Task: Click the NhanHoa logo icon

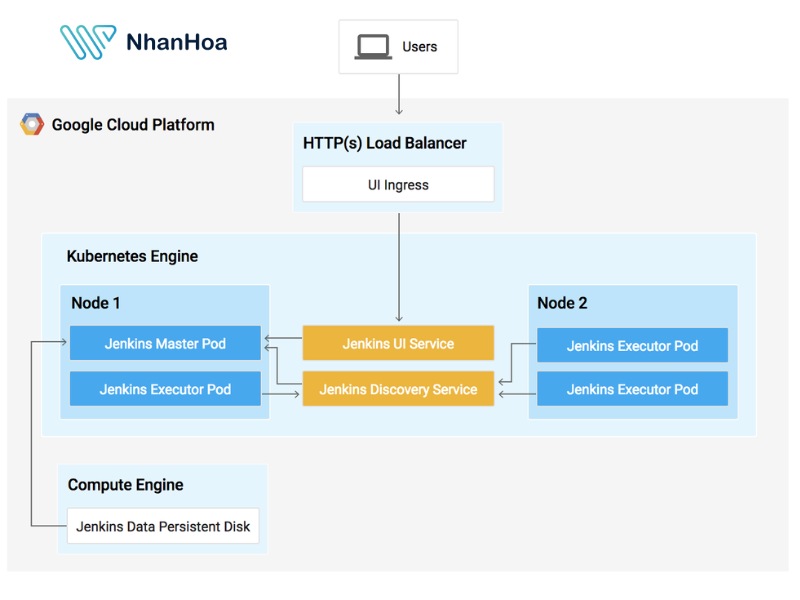Action: click(88, 42)
